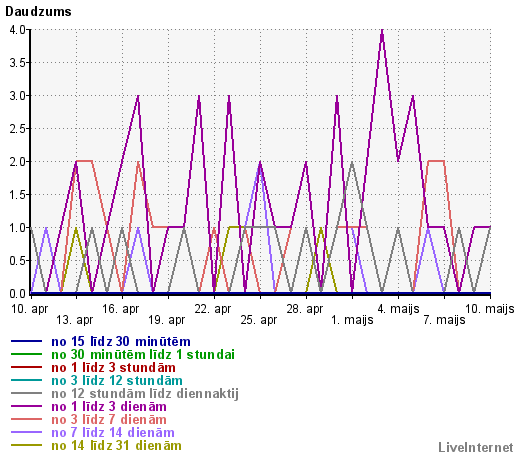Image resolution: width=520 pixels, height=457 pixels.
Task: Click the '1.5' y-axis value
Action: pyautogui.click(x=18, y=195)
